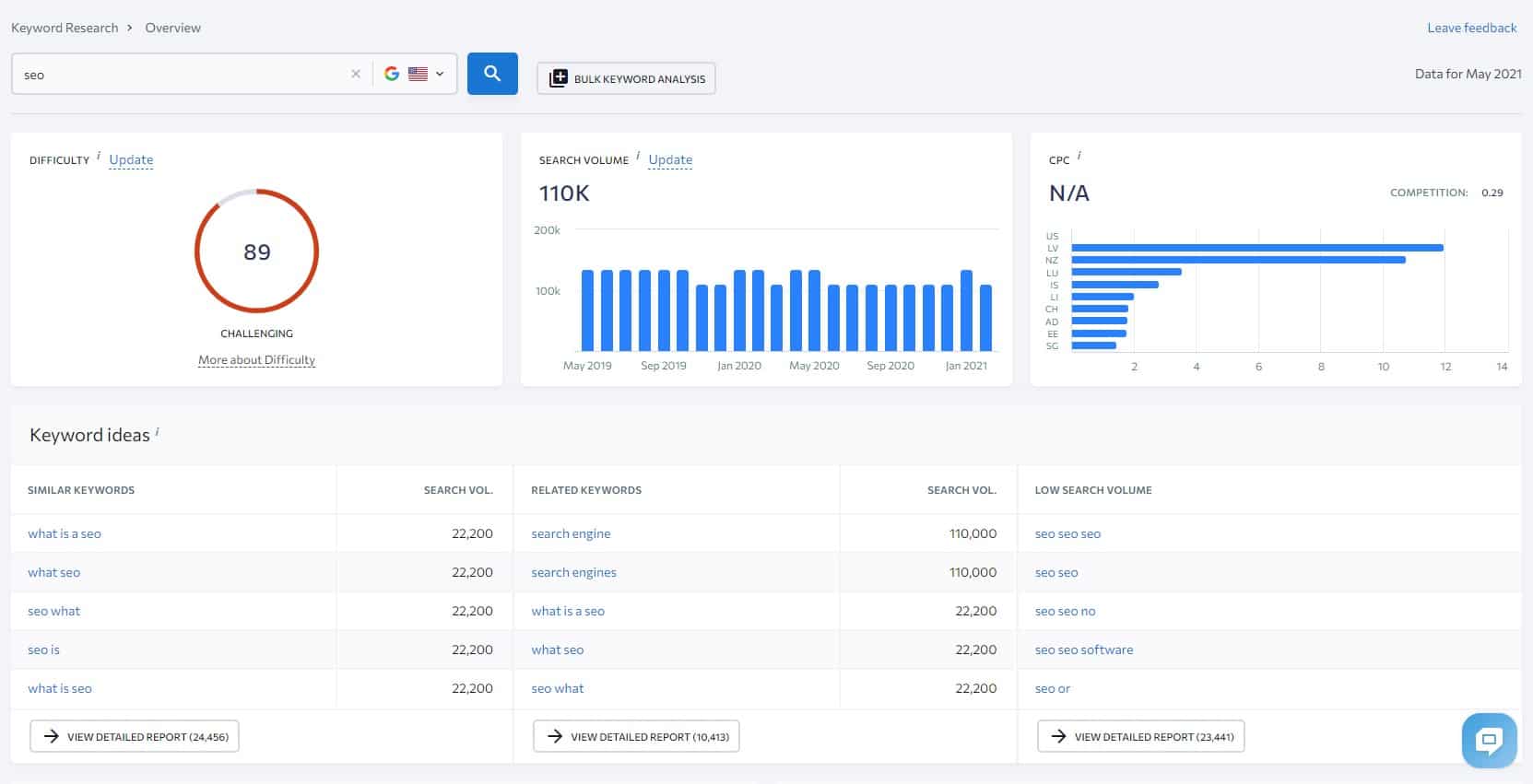Open low volume keyword 'seo seo seo'
The image size is (1533, 784).
(x=1067, y=533)
